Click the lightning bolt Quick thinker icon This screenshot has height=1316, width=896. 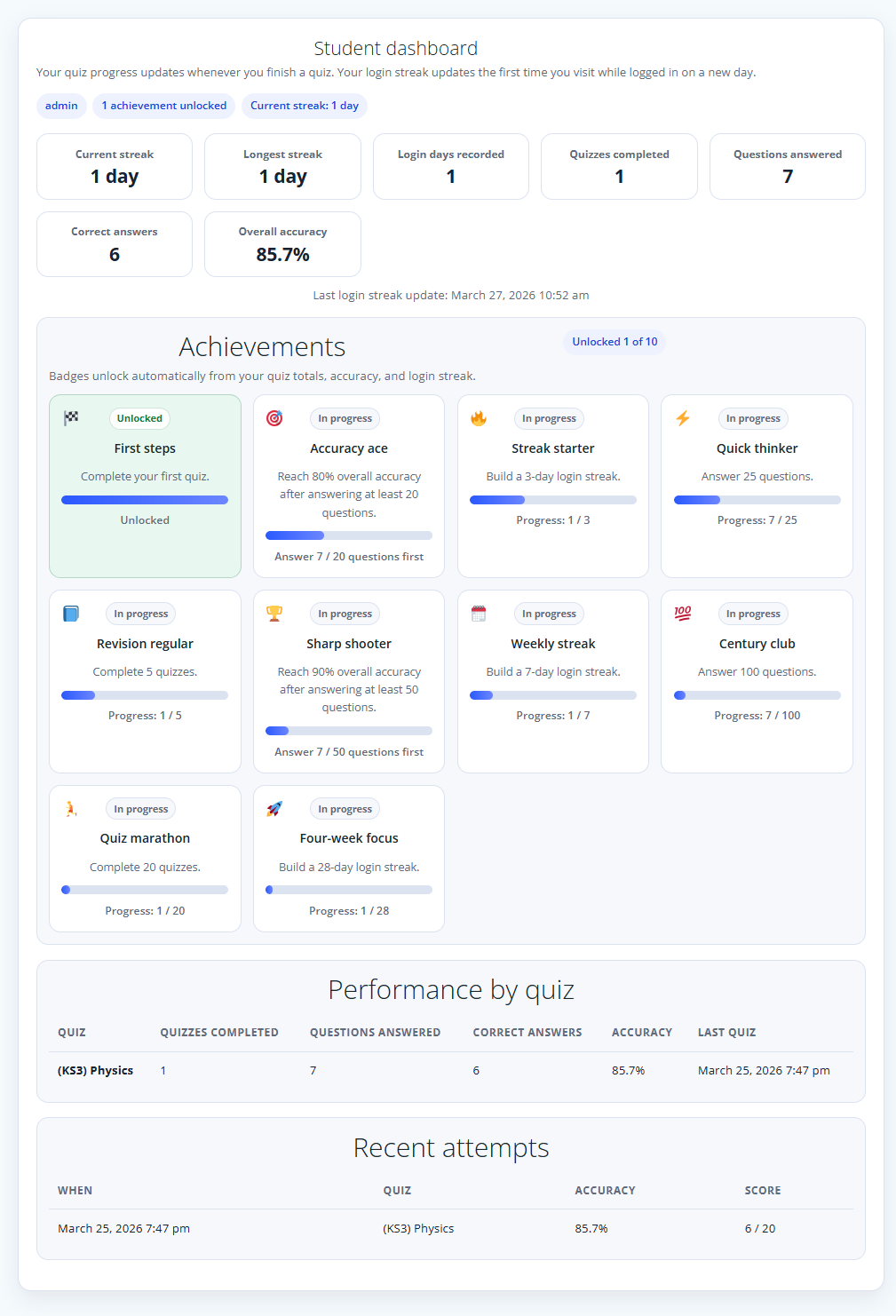point(683,418)
